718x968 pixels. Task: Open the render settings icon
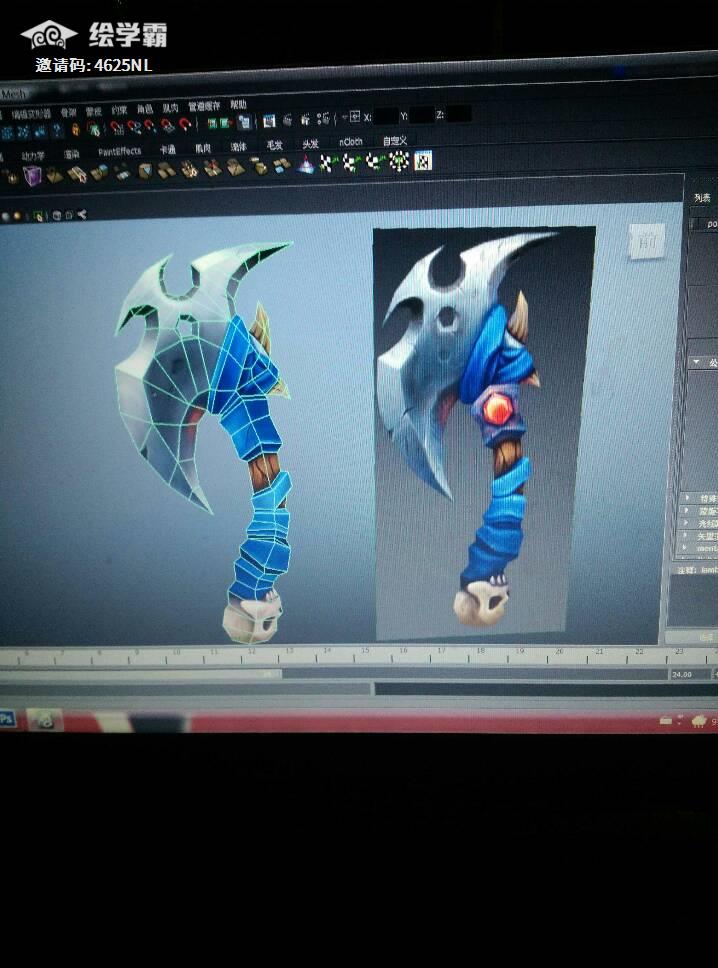(x=323, y=119)
